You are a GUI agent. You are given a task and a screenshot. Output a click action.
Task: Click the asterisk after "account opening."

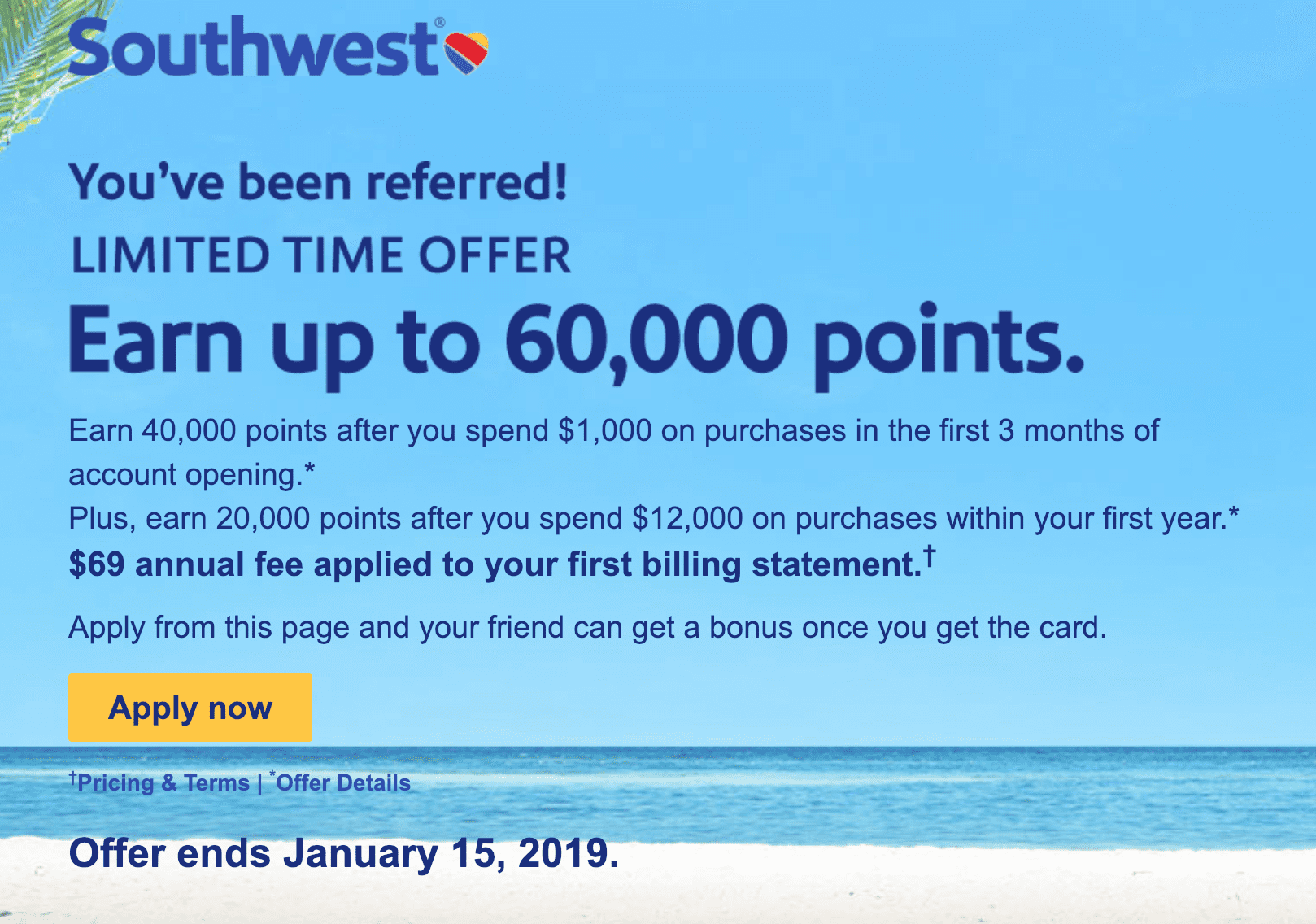coord(309,470)
